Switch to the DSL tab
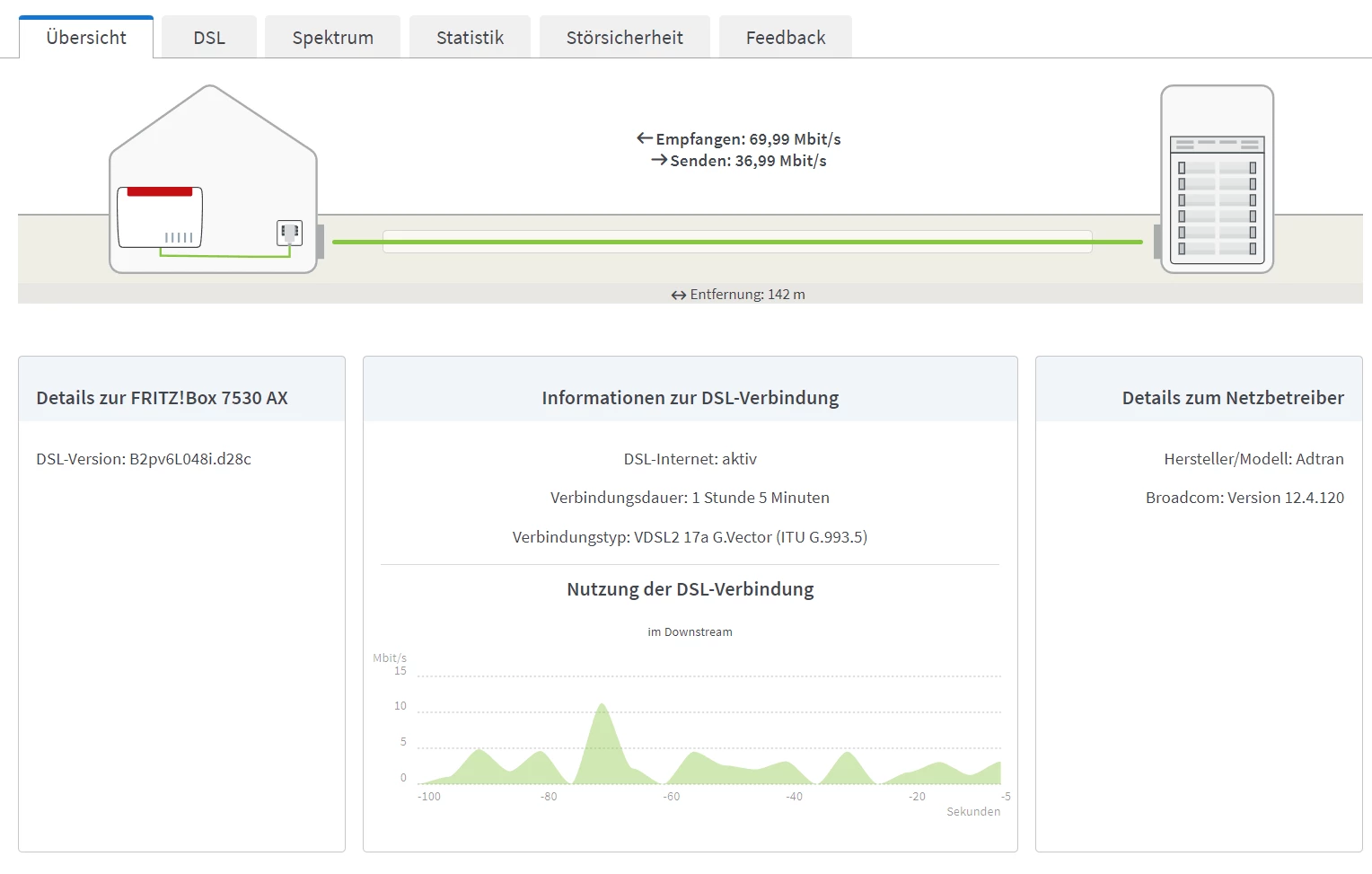Image resolution: width=1372 pixels, height=874 pixels. [209, 37]
